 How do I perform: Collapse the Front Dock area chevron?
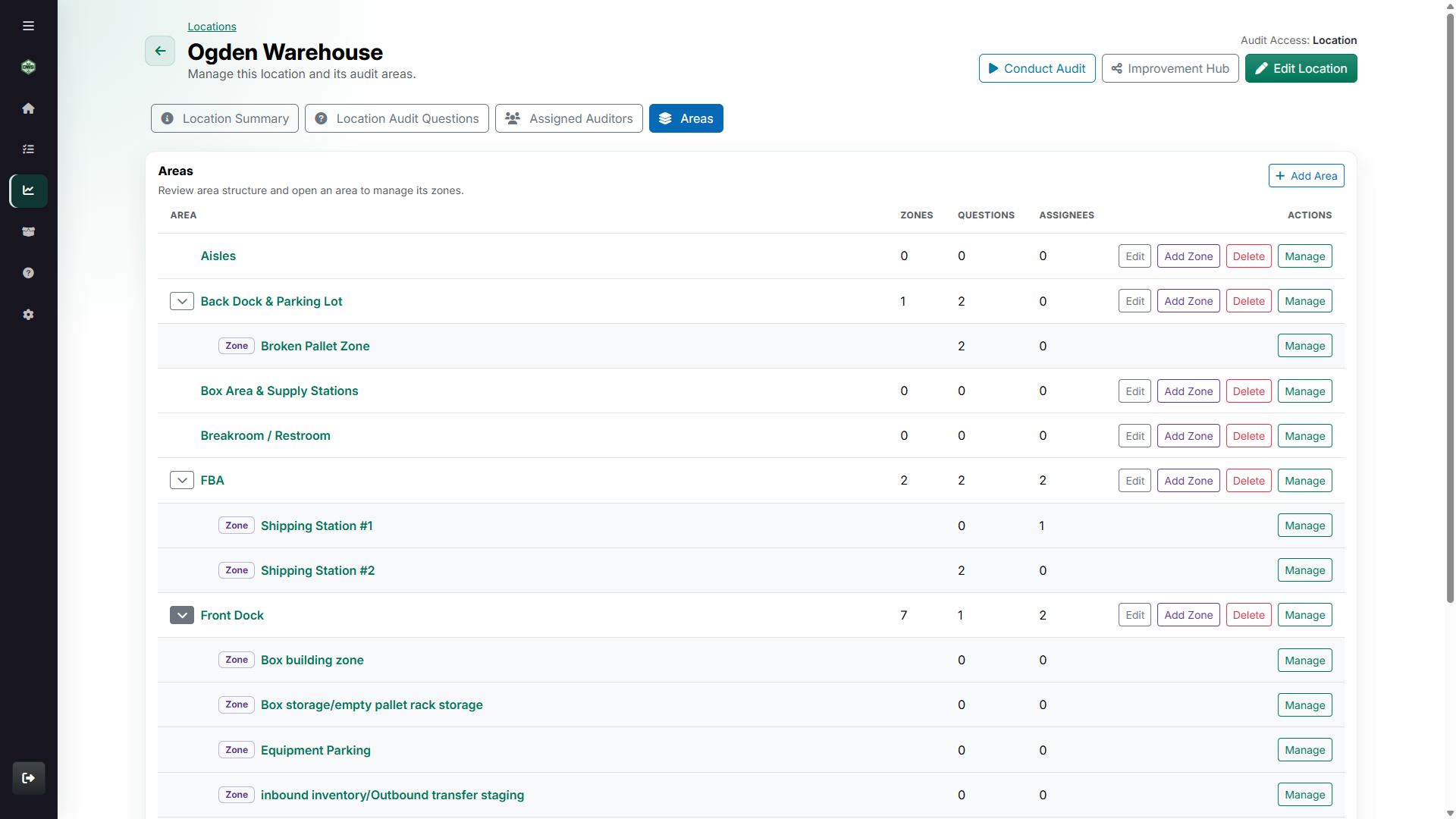coord(182,615)
